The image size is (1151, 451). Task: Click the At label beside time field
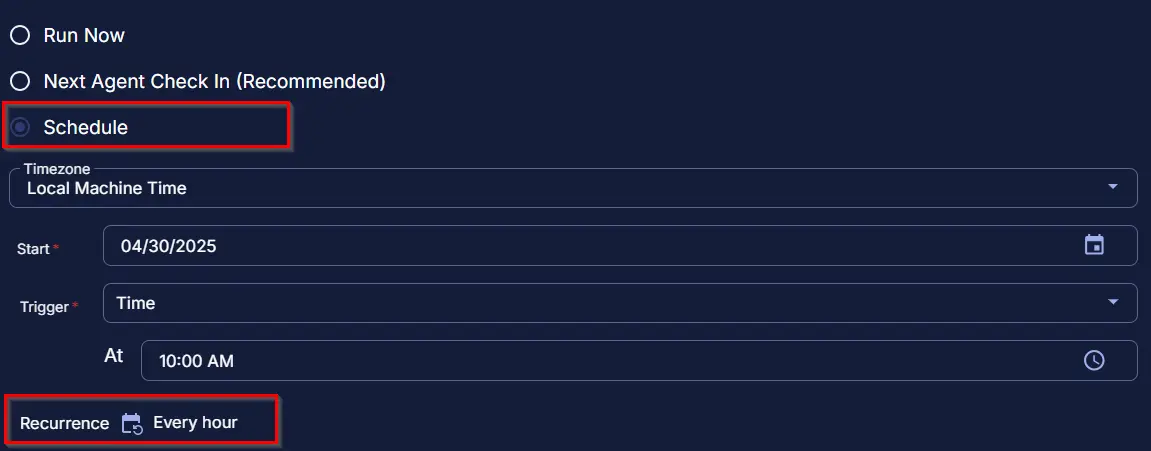coord(114,356)
